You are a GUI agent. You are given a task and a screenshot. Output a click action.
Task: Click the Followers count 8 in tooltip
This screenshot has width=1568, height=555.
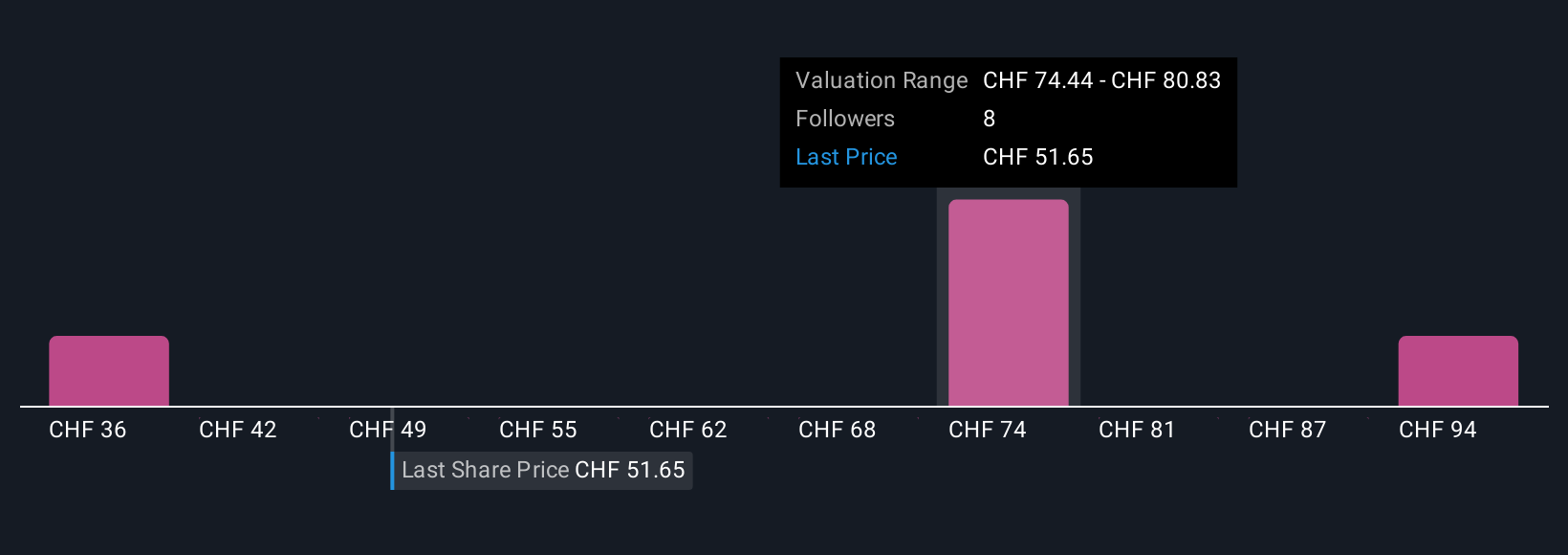990,119
